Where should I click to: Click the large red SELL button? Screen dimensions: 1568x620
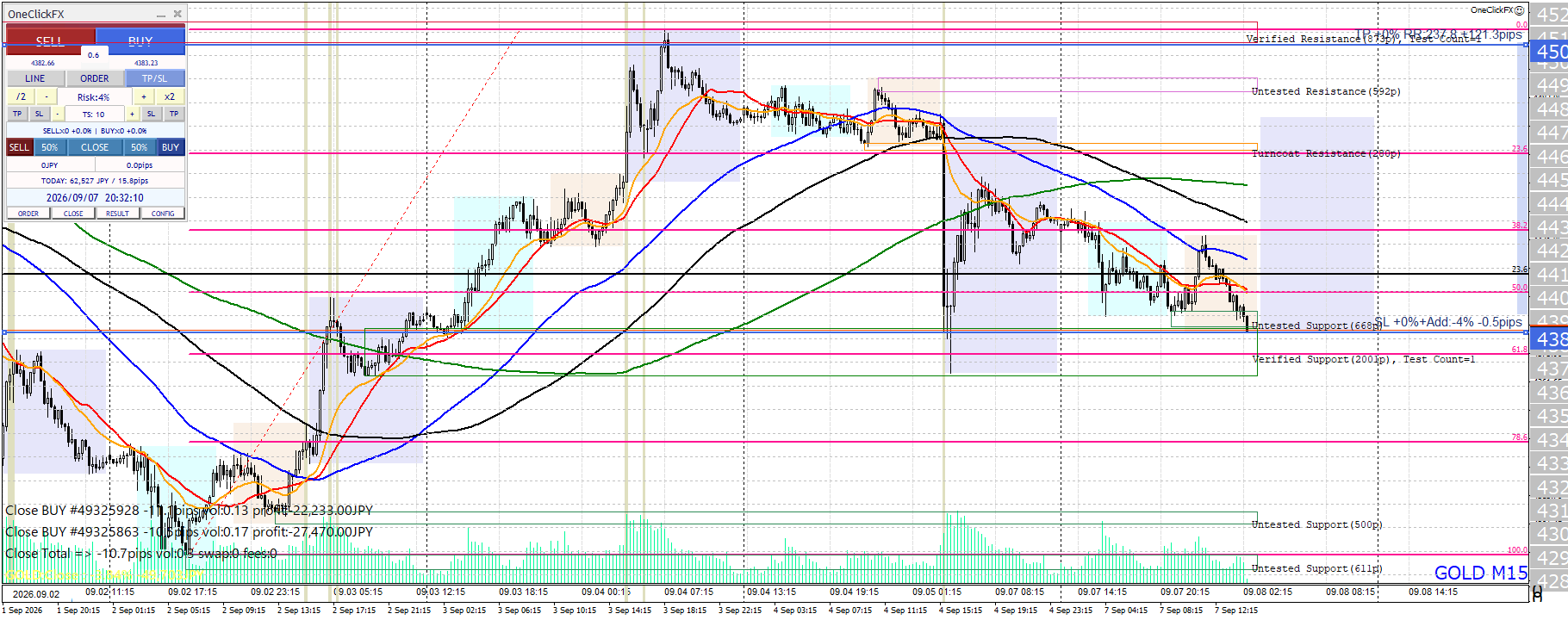[50, 40]
